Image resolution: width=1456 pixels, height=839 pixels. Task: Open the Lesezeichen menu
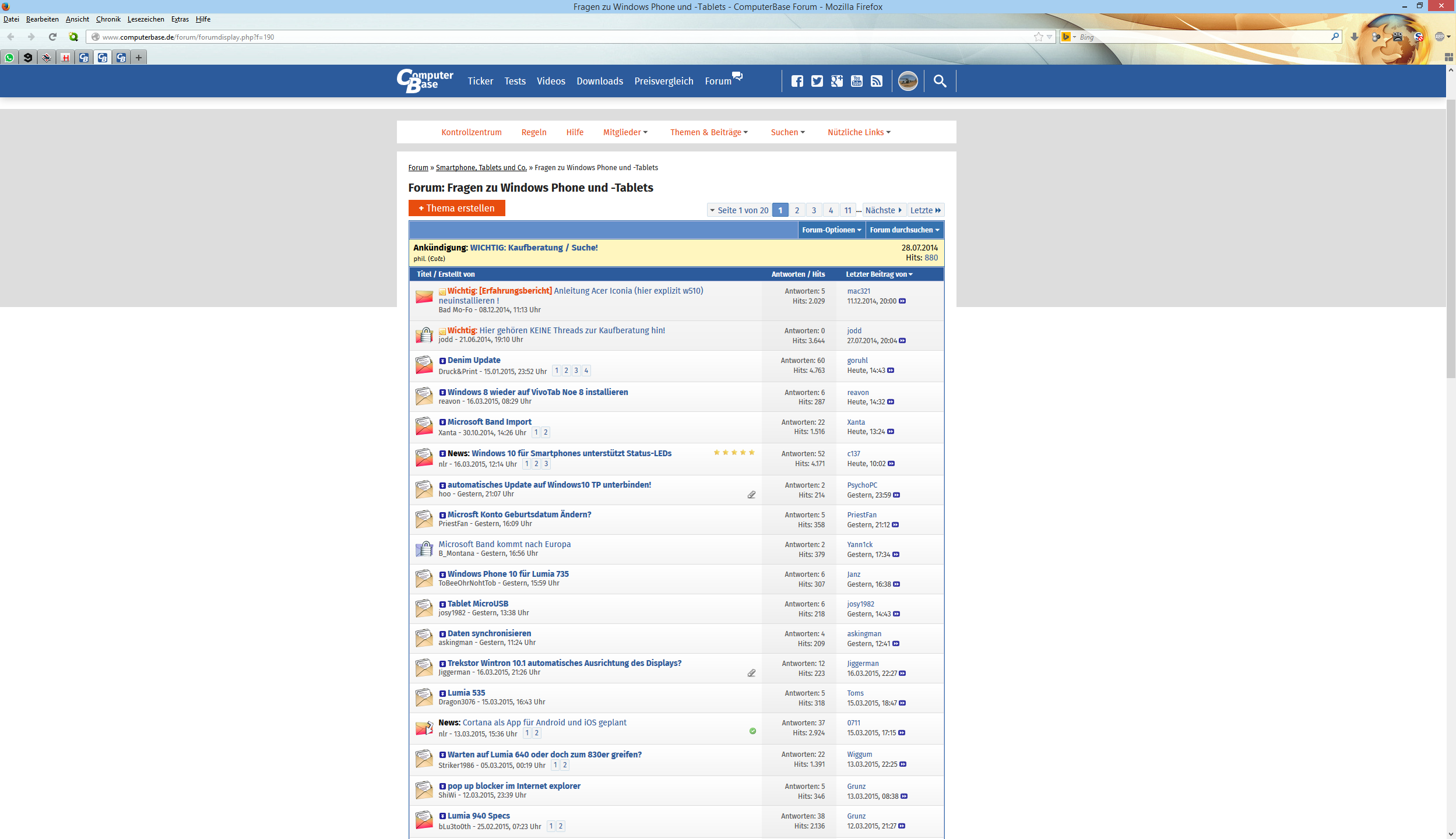click(146, 19)
